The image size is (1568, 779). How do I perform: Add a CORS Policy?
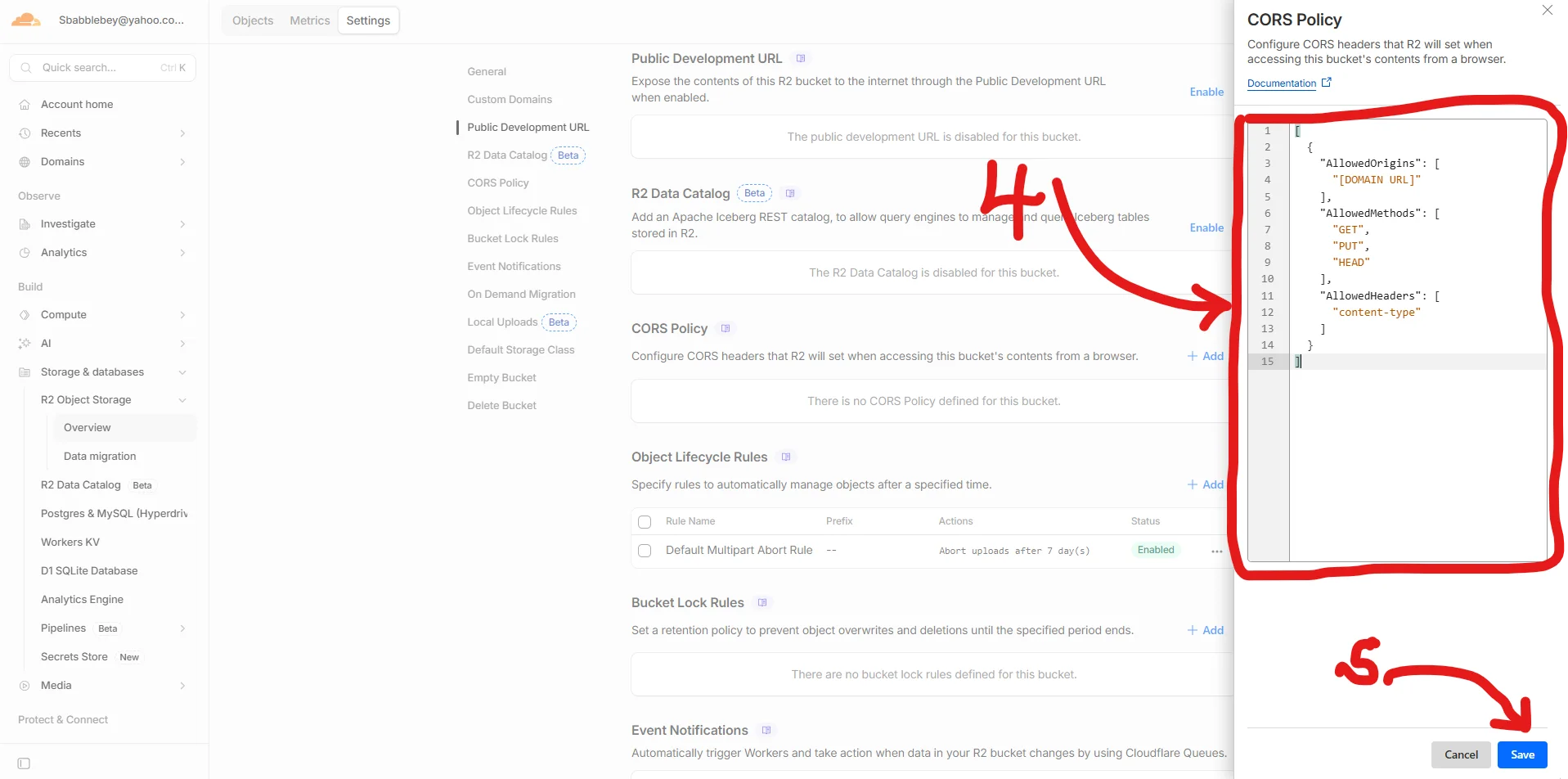pyautogui.click(x=1206, y=356)
